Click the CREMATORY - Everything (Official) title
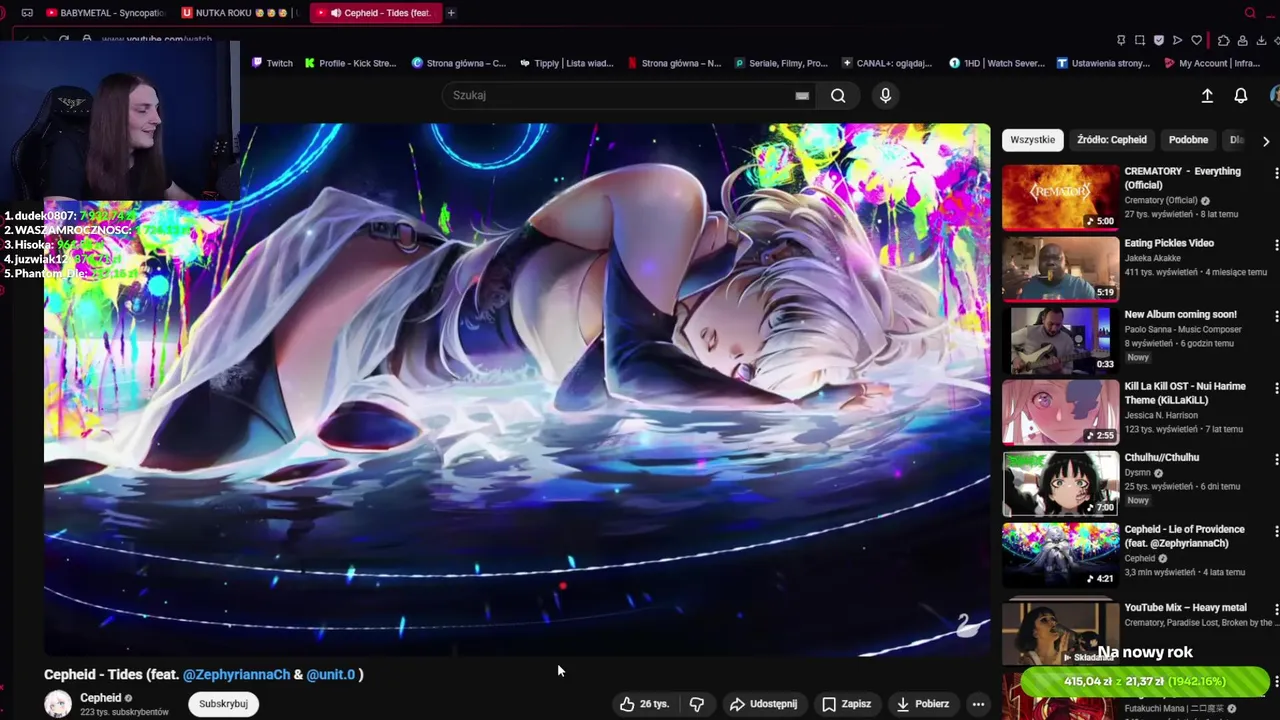This screenshot has height=720, width=1280. 1182,178
